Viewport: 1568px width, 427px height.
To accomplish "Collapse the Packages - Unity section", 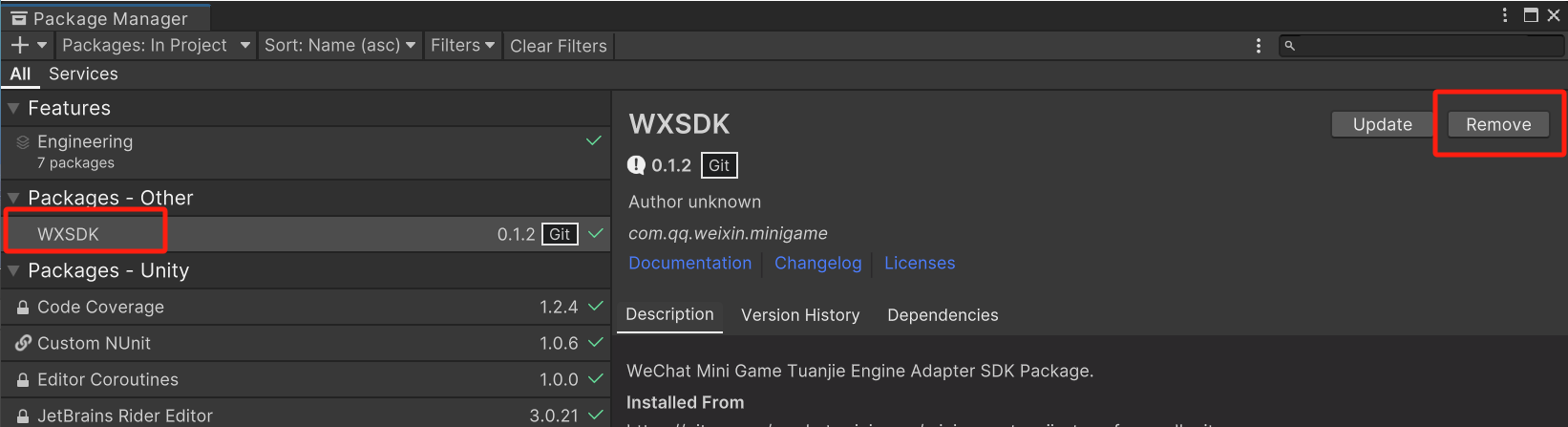I will point(13,270).
